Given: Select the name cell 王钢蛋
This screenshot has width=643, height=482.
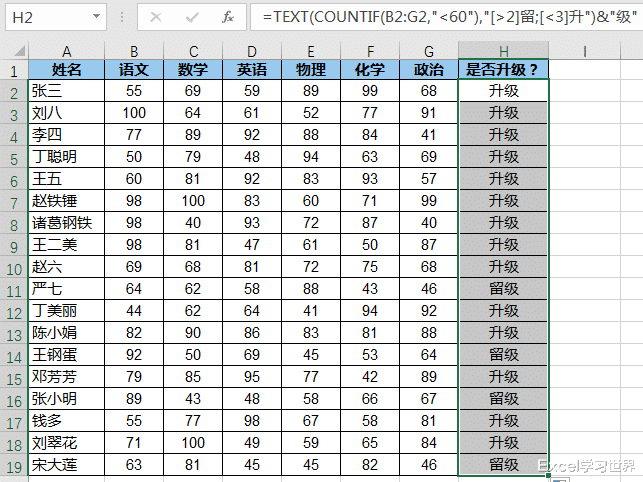Looking at the screenshot, I should (66, 355).
